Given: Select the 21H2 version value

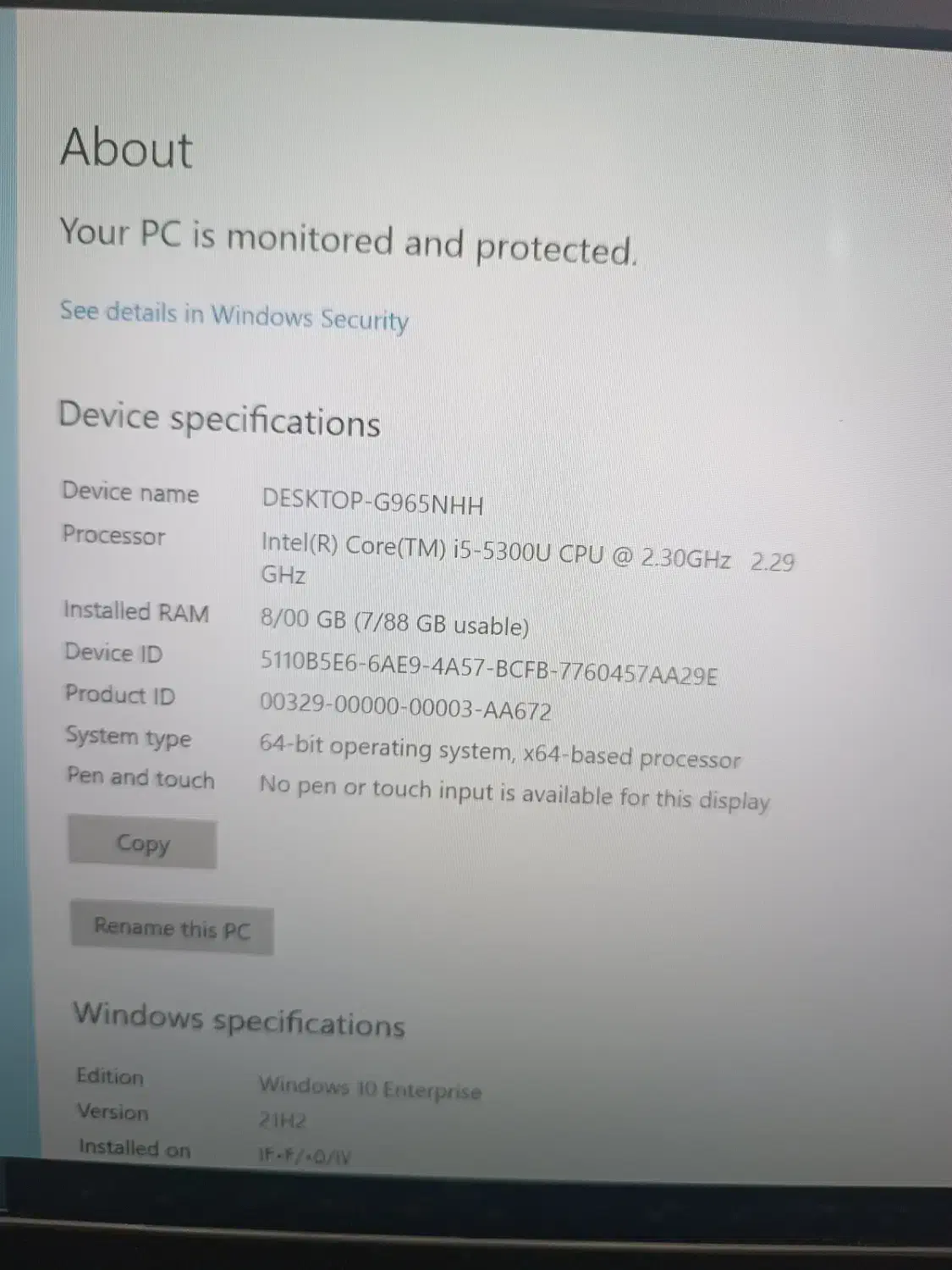Looking at the screenshot, I should coord(283,1120).
